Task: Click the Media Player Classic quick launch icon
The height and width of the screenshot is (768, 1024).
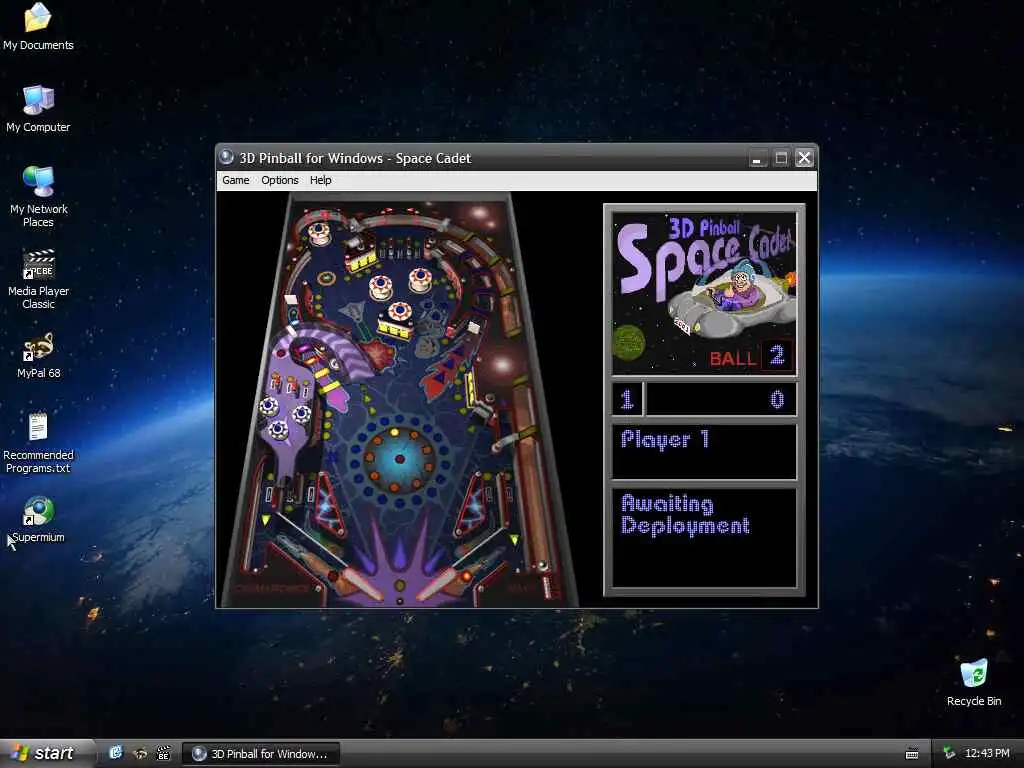Action: pyautogui.click(x=164, y=754)
